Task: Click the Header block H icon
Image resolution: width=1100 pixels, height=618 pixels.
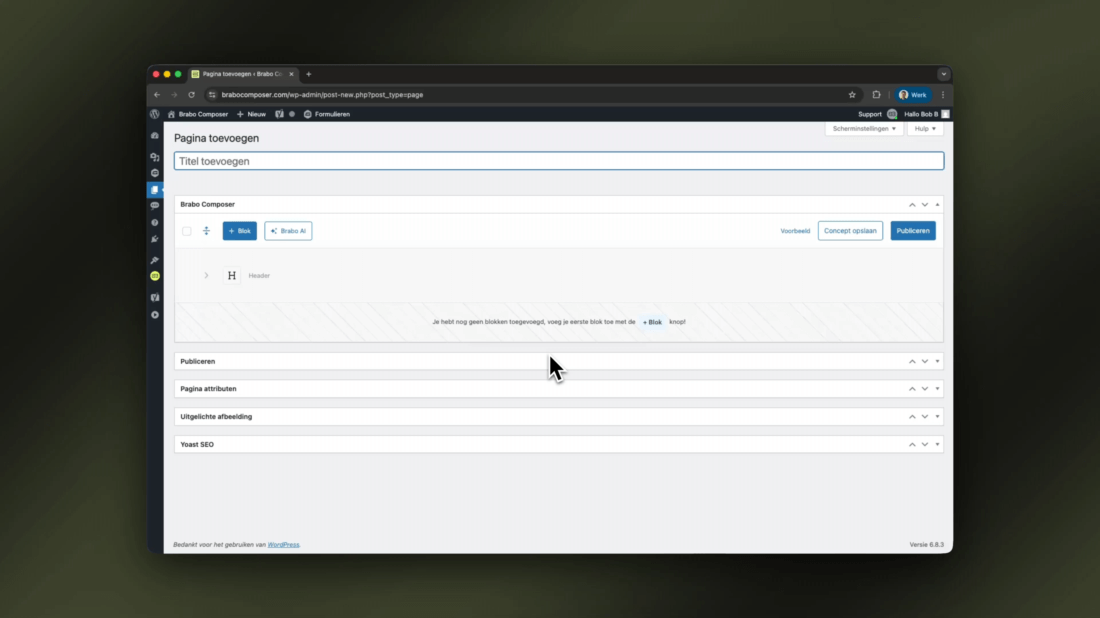Action: tap(232, 276)
